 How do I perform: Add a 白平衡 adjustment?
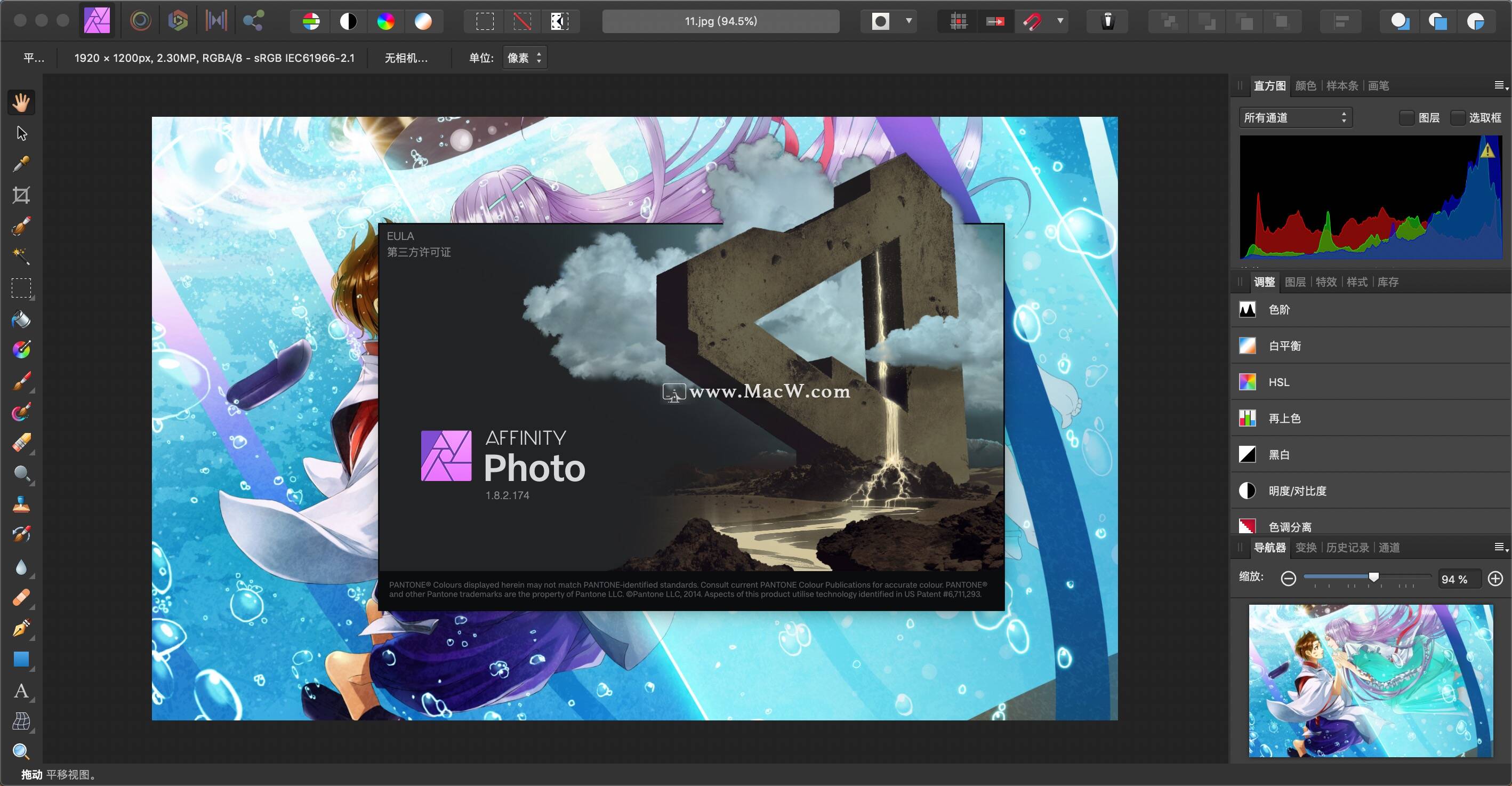click(1371, 346)
